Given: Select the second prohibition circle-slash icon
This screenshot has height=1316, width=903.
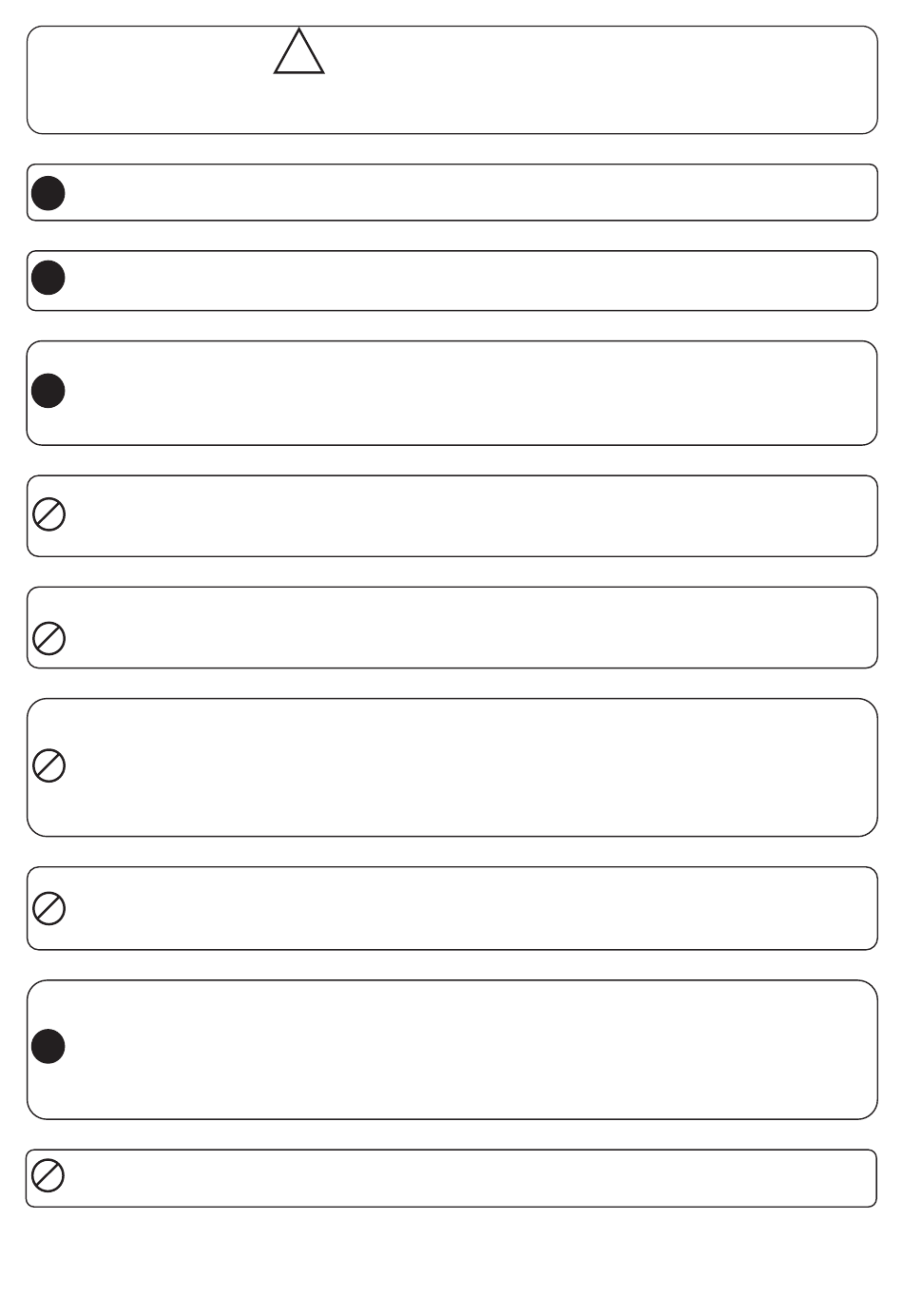Looking at the screenshot, I should pyautogui.click(x=49, y=638).
